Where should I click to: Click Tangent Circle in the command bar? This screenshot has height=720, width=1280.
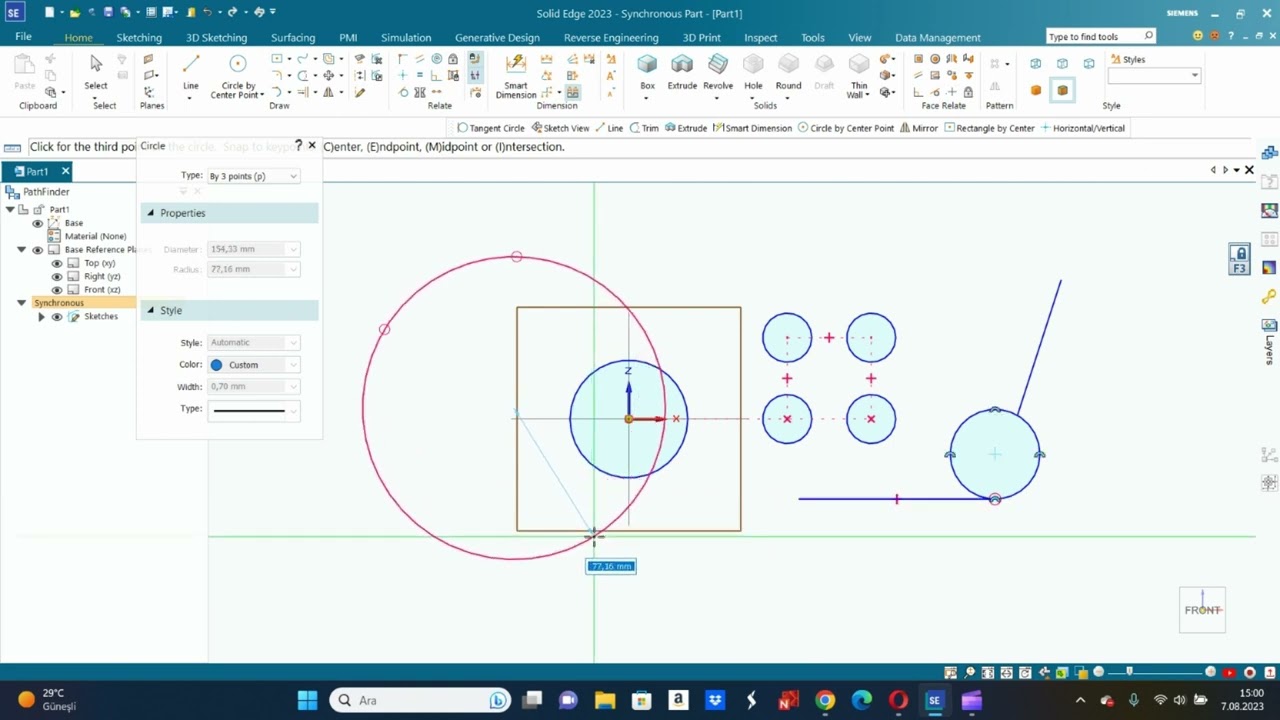(x=491, y=128)
